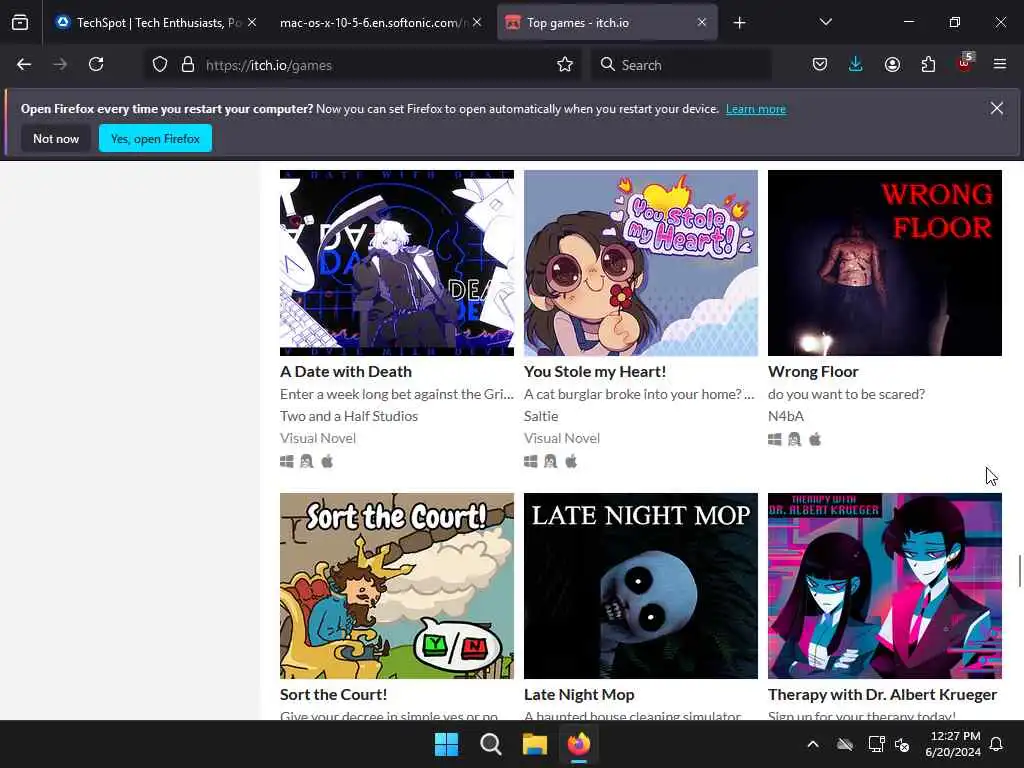Click the Firefox taskbar icon
Viewport: 1024px width, 768px height.
[579, 744]
